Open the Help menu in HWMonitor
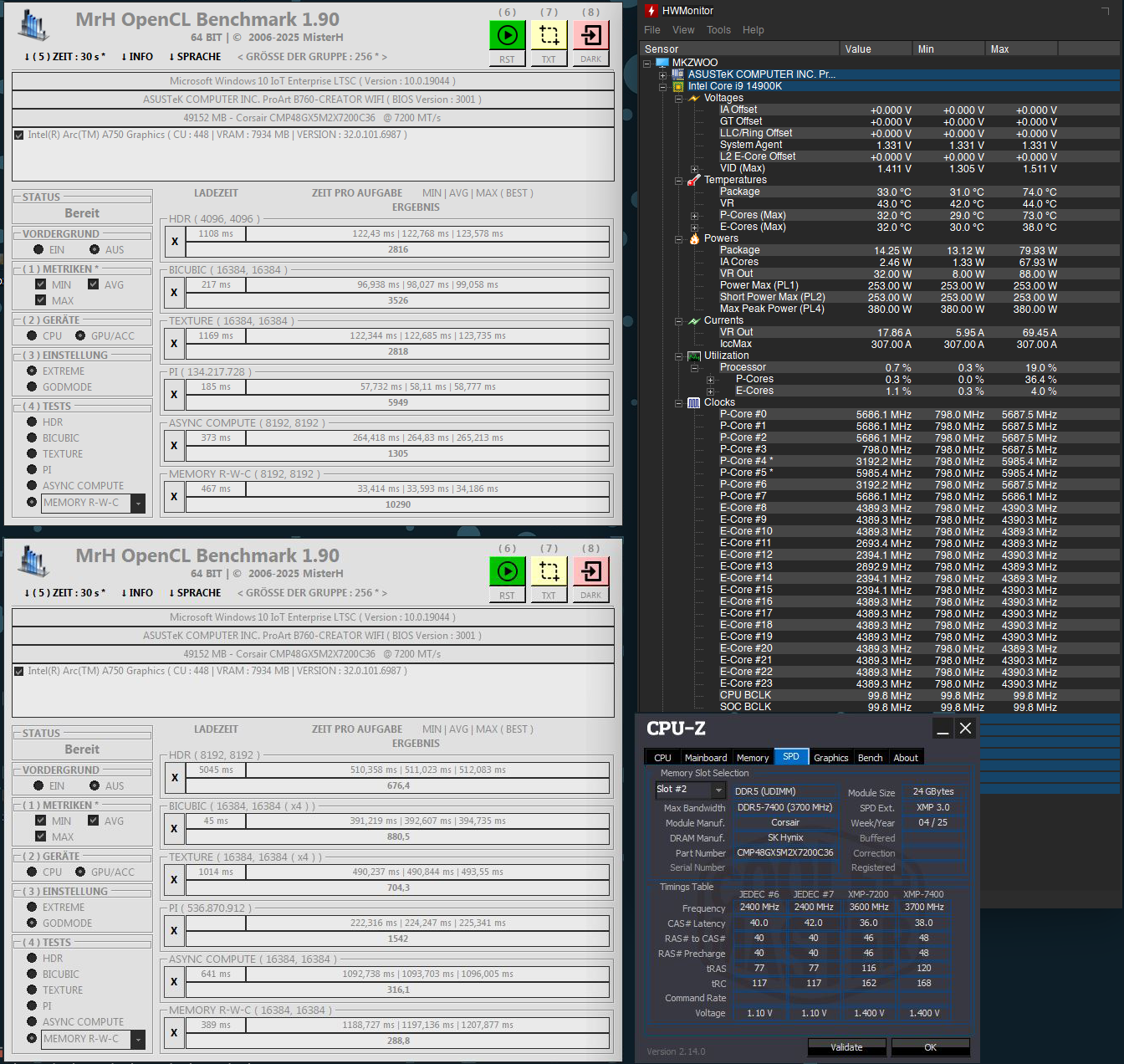Viewport: 1124px width, 1064px height. [x=754, y=30]
